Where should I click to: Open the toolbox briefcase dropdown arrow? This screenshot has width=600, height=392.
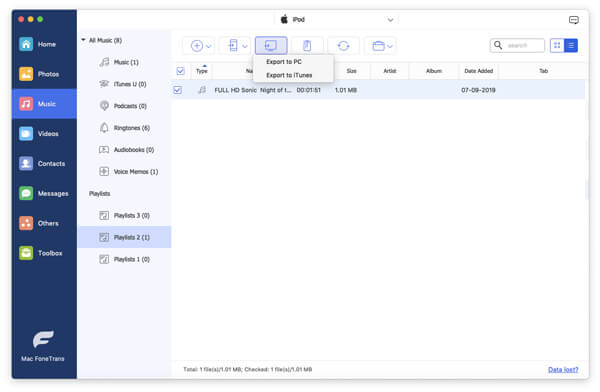click(x=390, y=46)
